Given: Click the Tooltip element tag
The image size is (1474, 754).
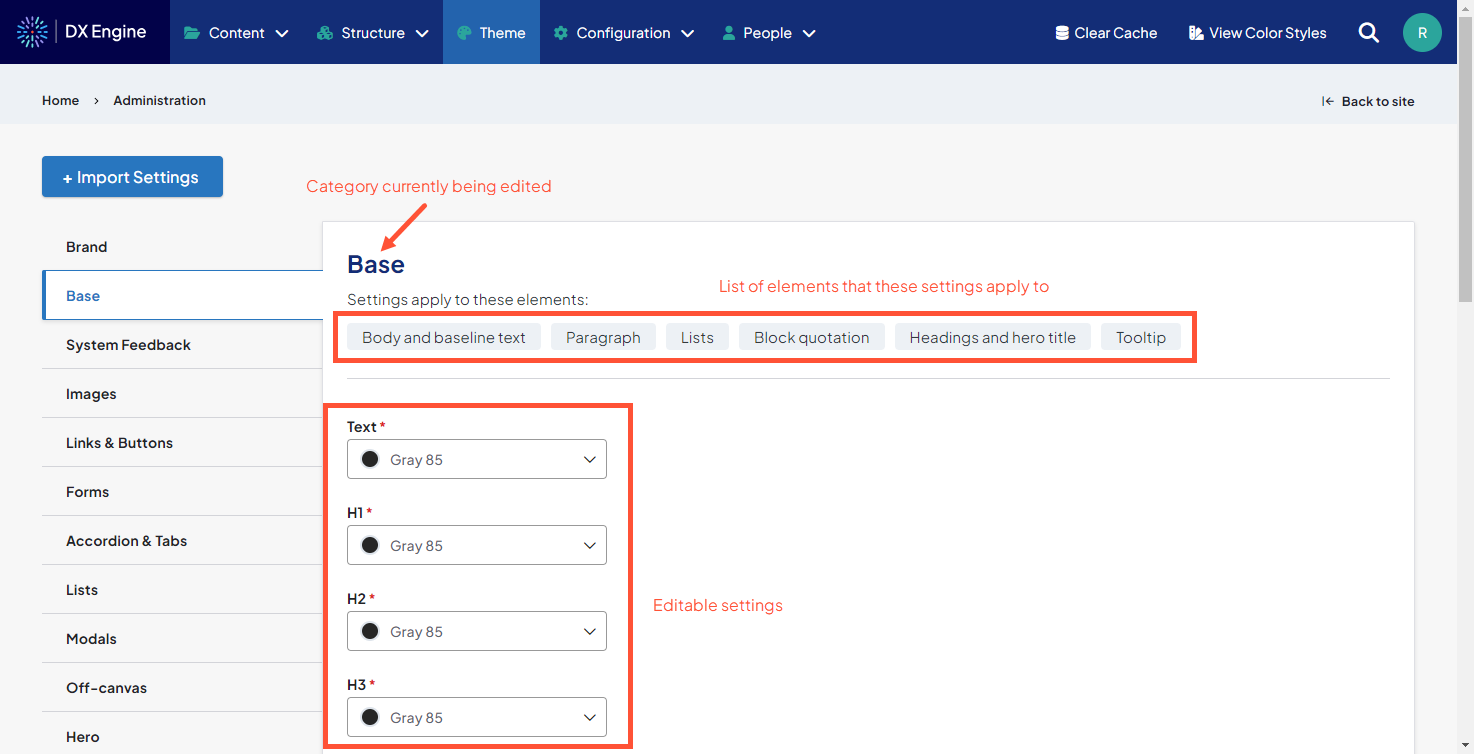Looking at the screenshot, I should click(x=1141, y=337).
